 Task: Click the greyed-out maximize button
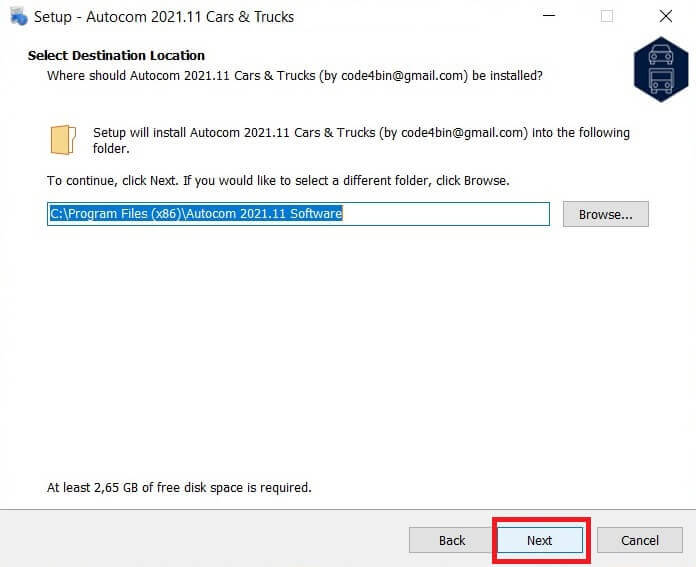tap(607, 16)
